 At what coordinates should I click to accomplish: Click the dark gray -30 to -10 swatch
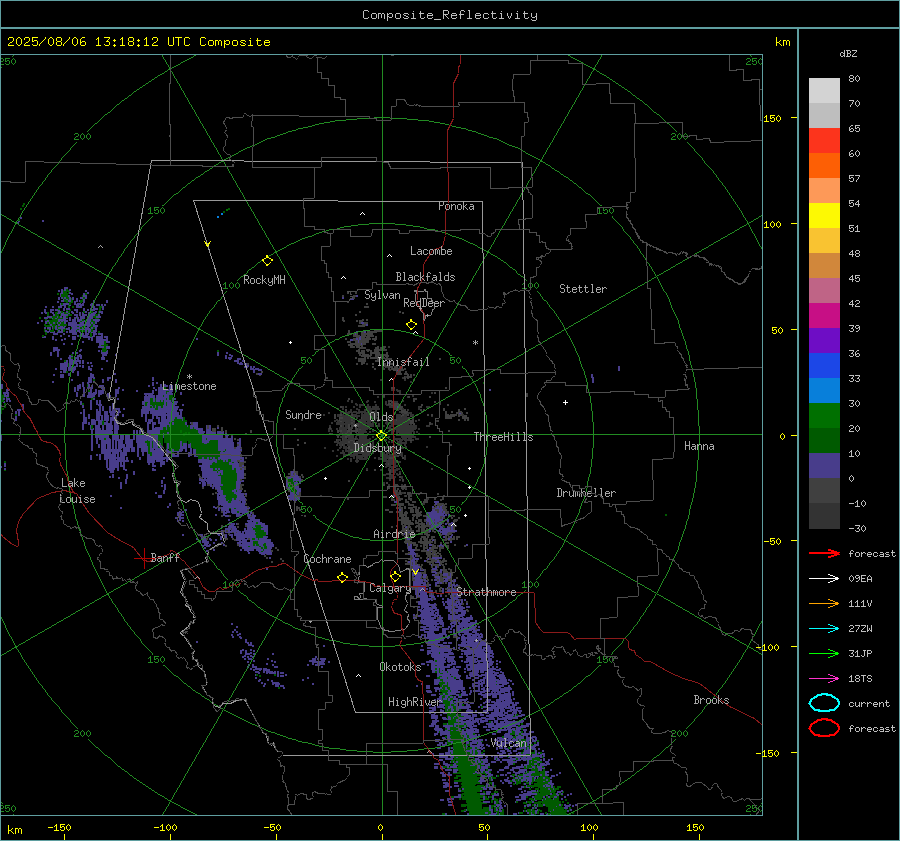click(824, 516)
